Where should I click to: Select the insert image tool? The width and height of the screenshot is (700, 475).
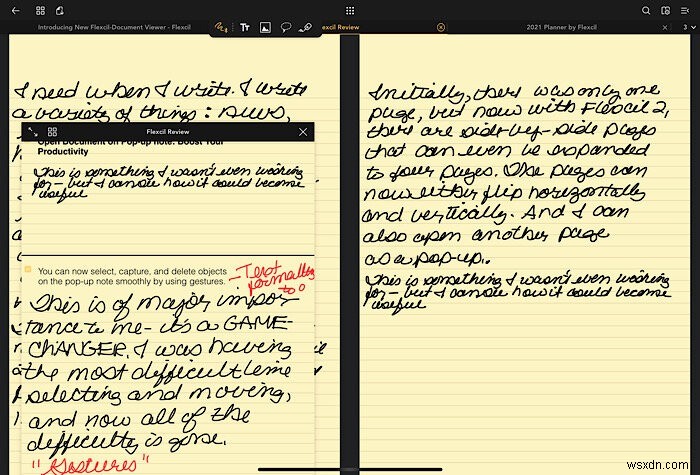(x=265, y=27)
